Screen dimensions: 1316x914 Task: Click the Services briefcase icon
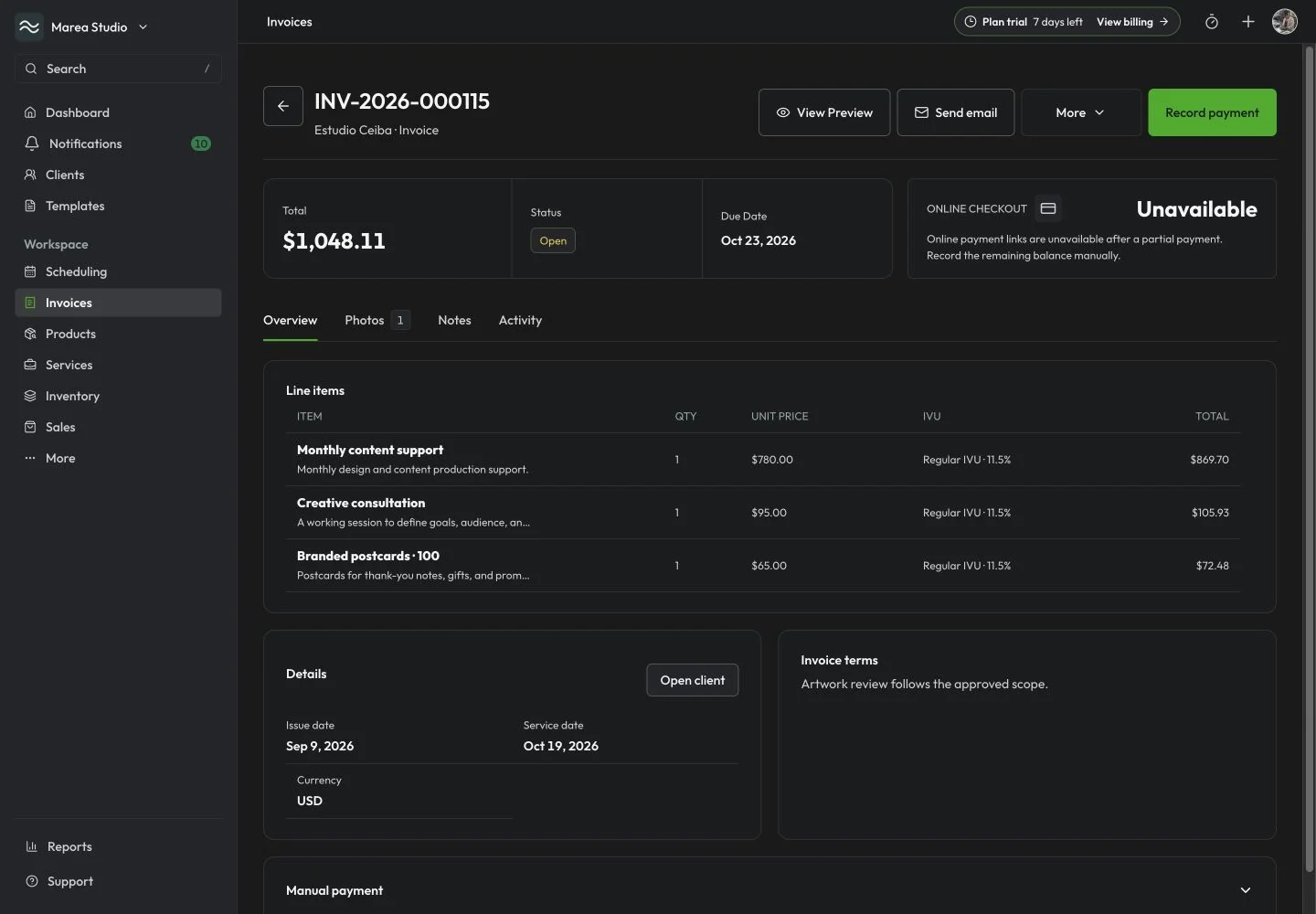point(30,365)
